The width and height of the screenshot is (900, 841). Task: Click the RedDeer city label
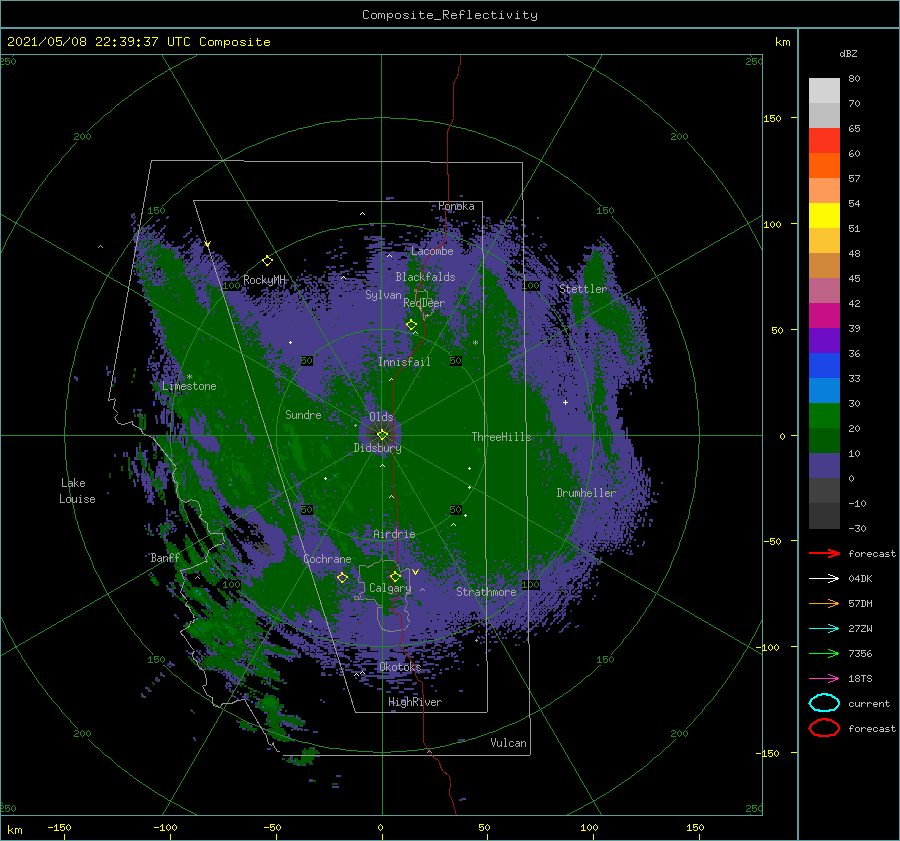(424, 303)
